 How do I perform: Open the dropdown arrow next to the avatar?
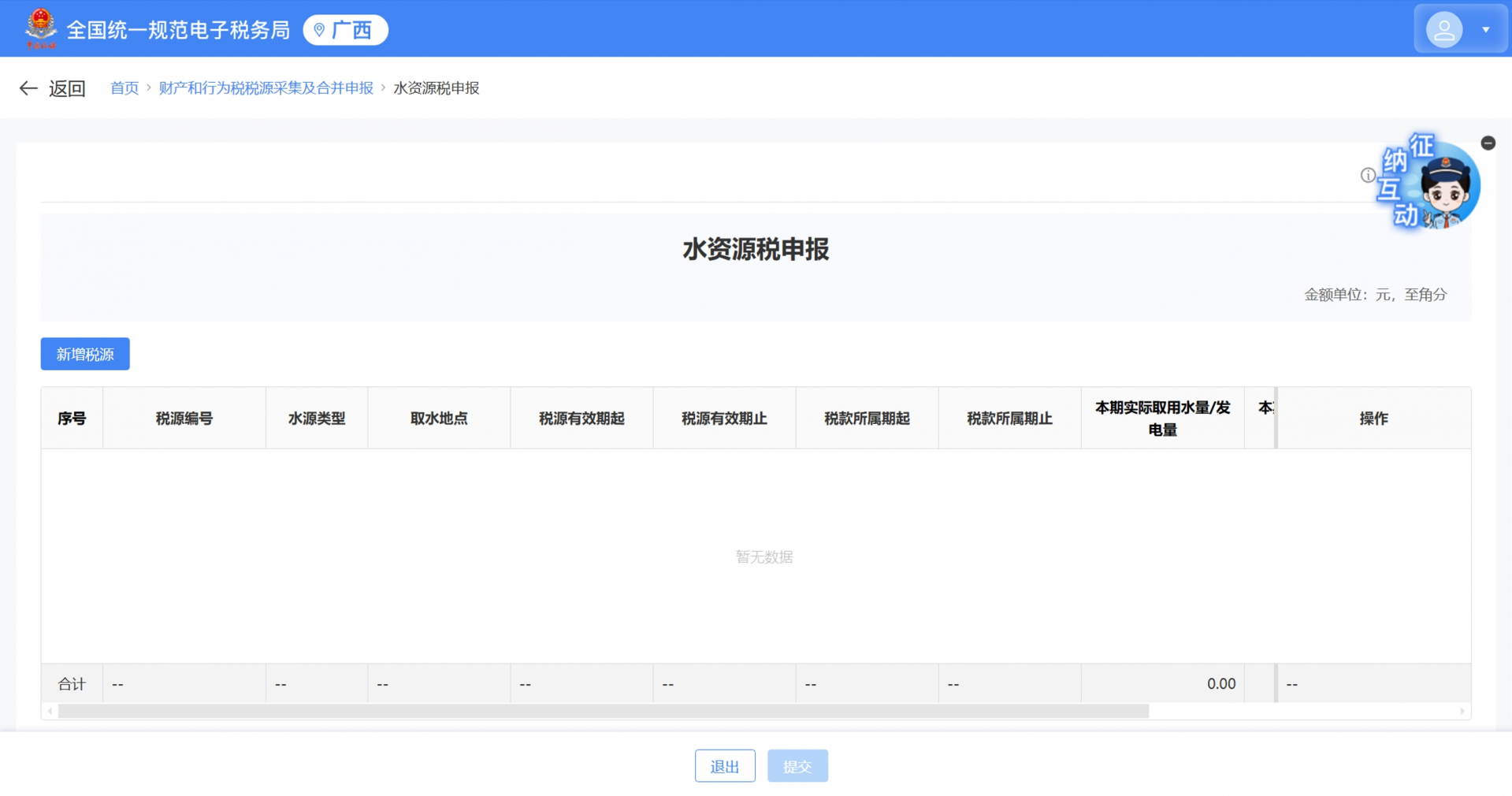(x=1486, y=28)
